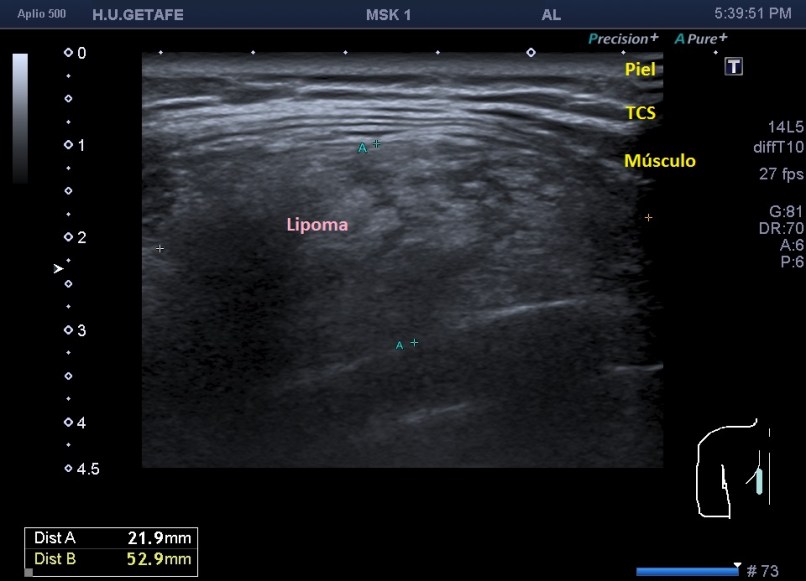Screen dimensions: 806x581
Task: Toggle the APure+ imaging indicator
Action: pos(701,39)
